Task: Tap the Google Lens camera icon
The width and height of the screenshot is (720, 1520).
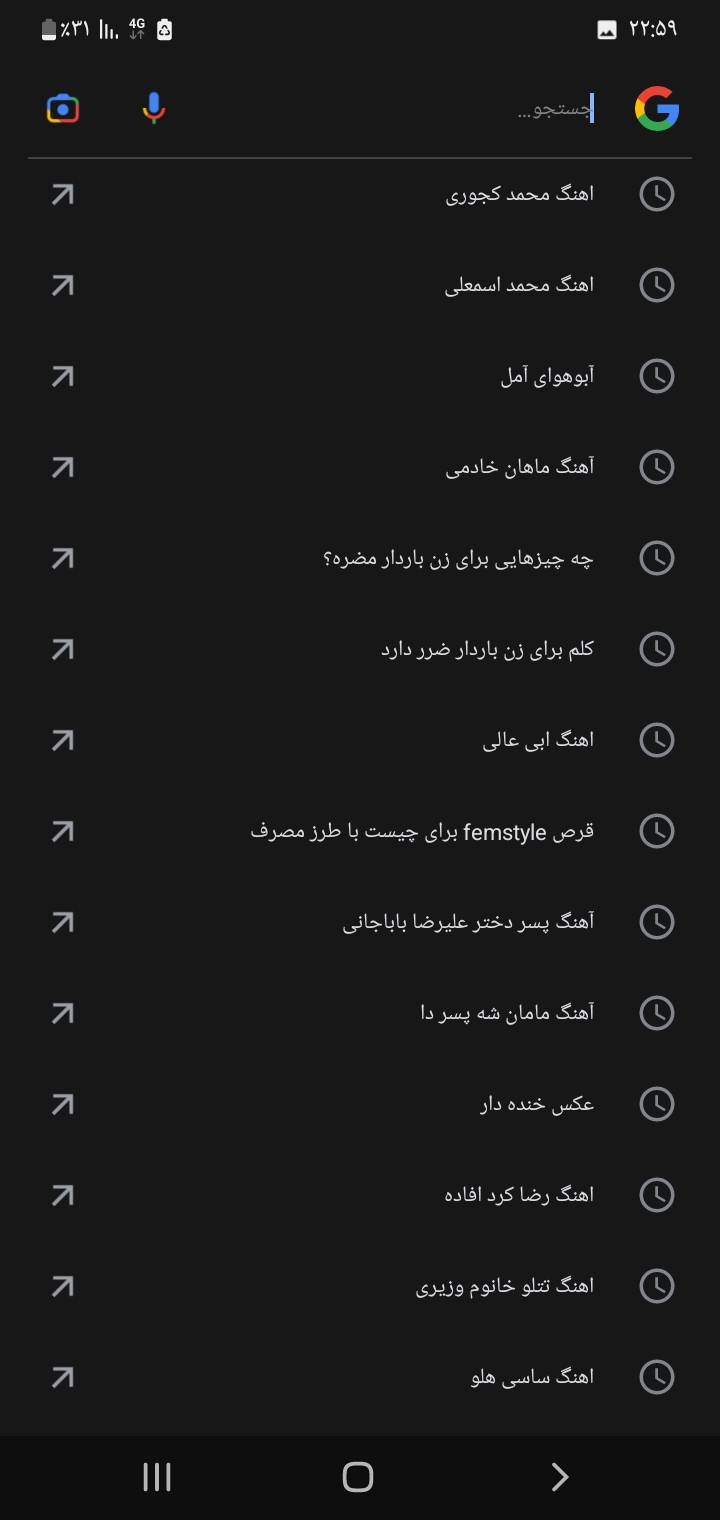Action: (x=63, y=108)
